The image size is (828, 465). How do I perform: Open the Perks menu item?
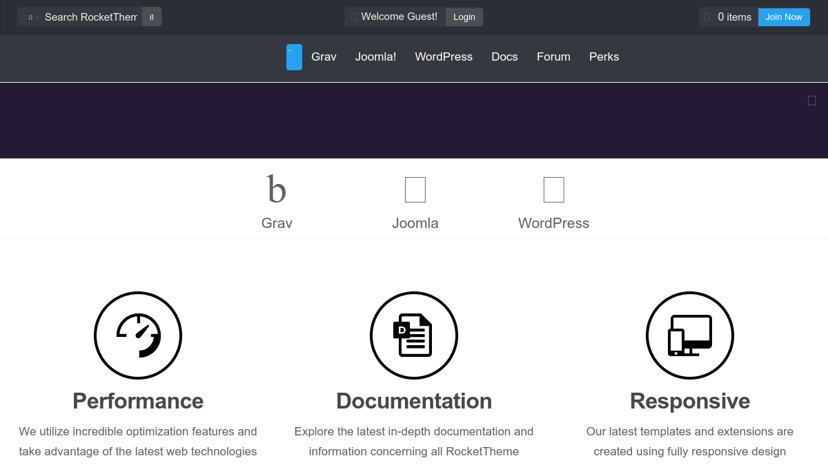point(604,57)
